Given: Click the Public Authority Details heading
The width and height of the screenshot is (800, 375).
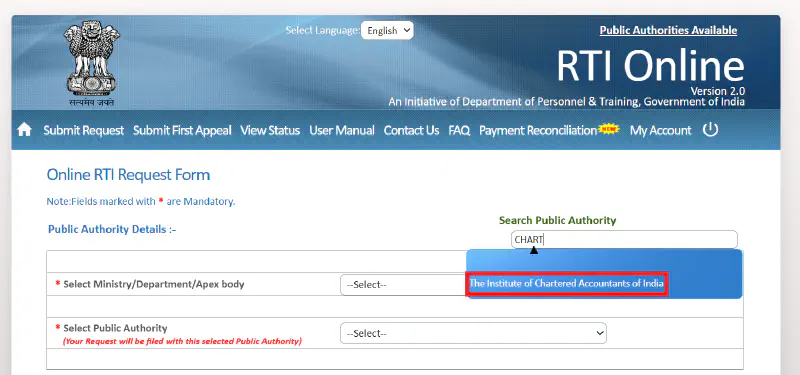Looking at the screenshot, I should pos(112,230).
